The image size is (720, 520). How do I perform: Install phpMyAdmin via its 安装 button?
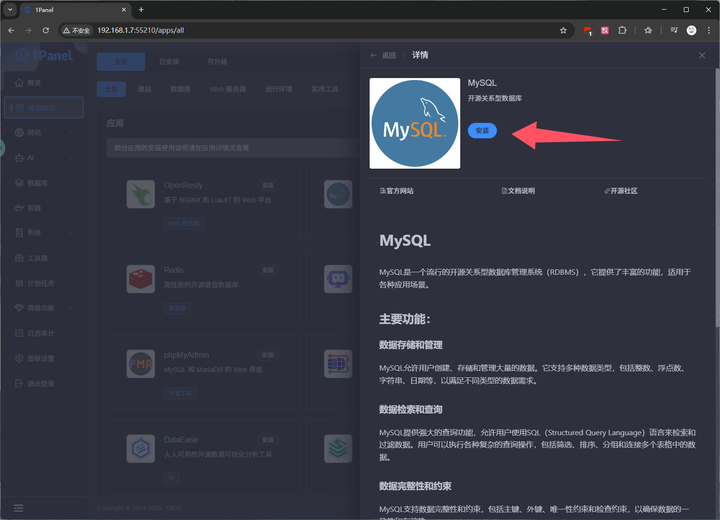pyautogui.click(x=268, y=355)
